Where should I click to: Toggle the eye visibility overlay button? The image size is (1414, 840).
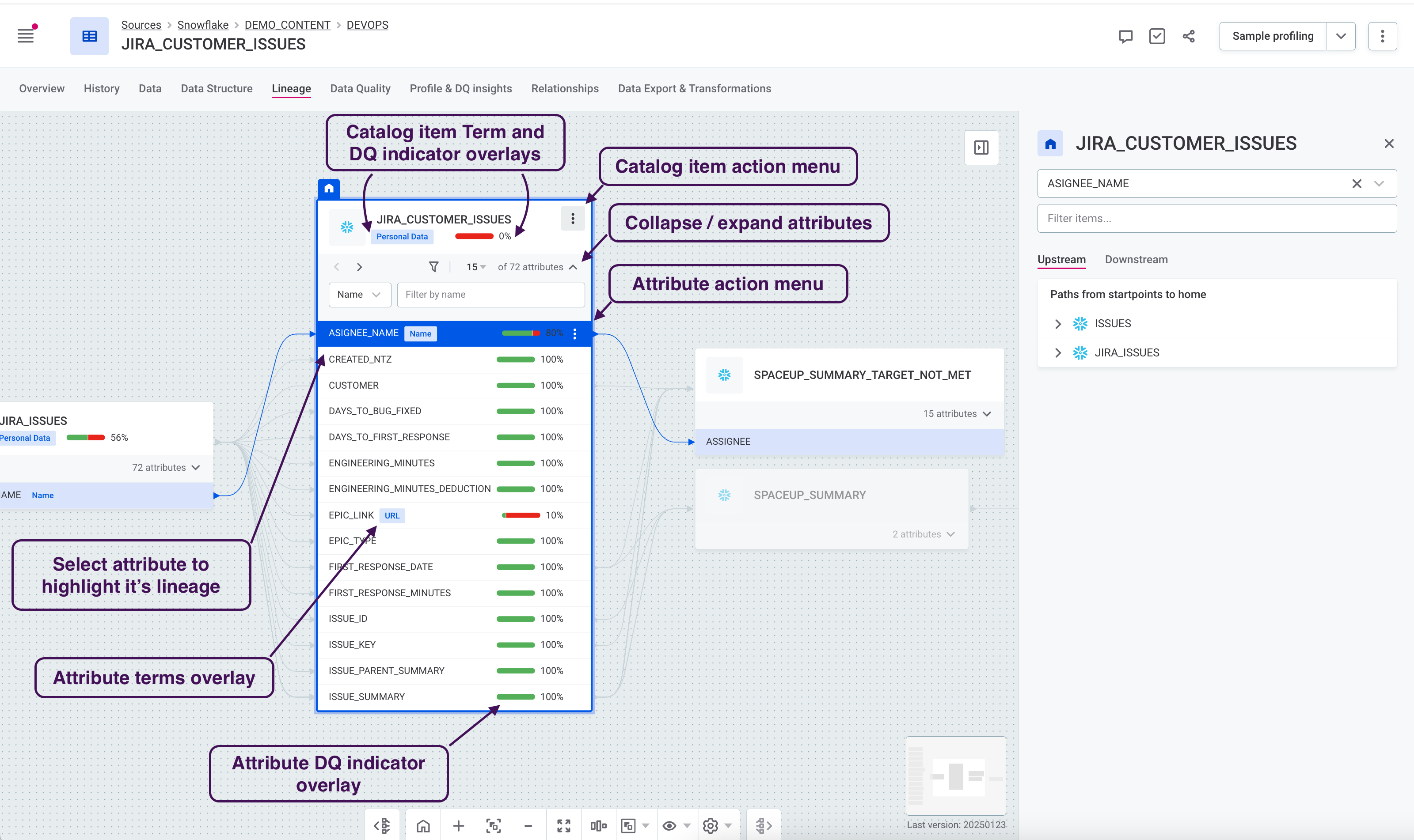(669, 826)
